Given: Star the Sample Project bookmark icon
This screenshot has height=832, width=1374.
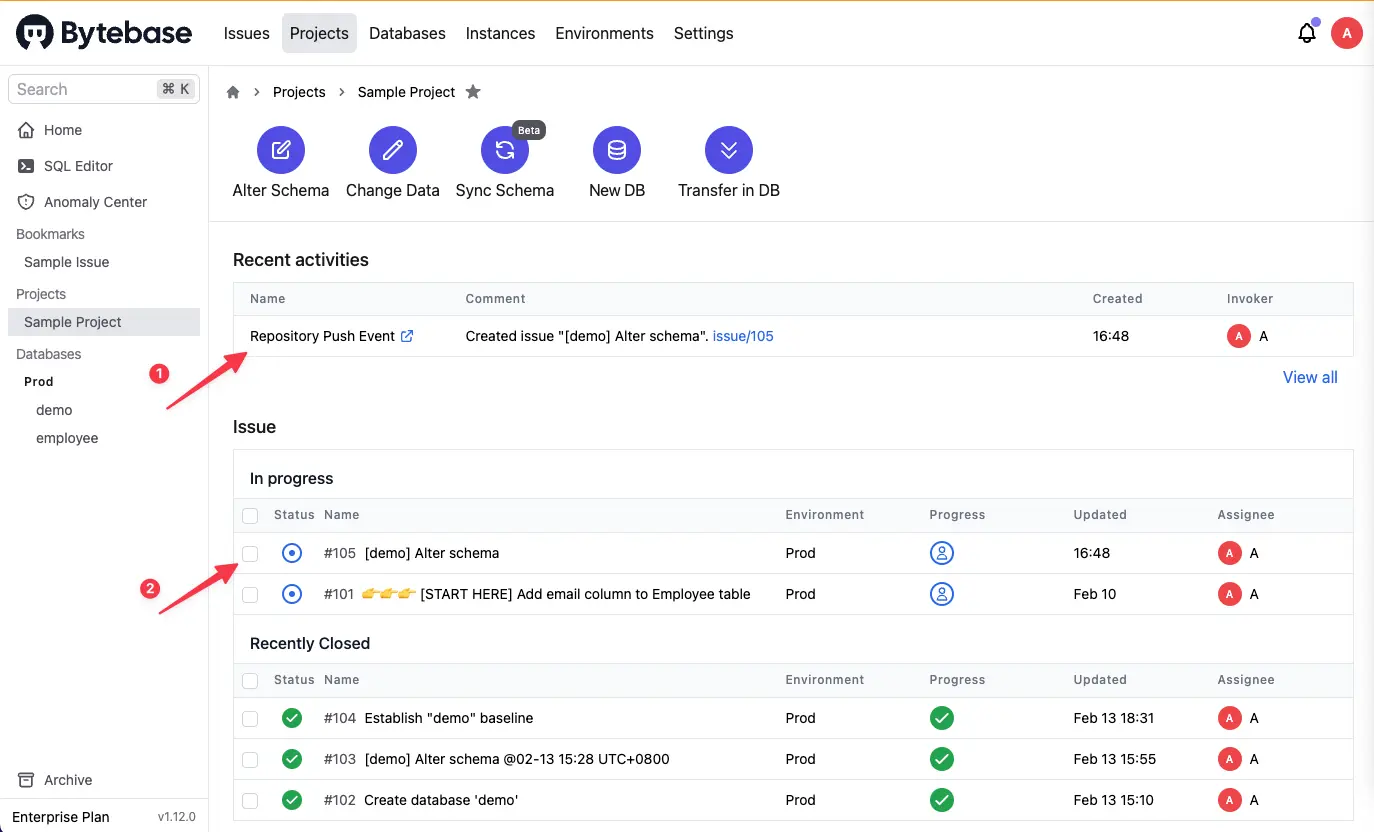Looking at the screenshot, I should pyautogui.click(x=473, y=92).
